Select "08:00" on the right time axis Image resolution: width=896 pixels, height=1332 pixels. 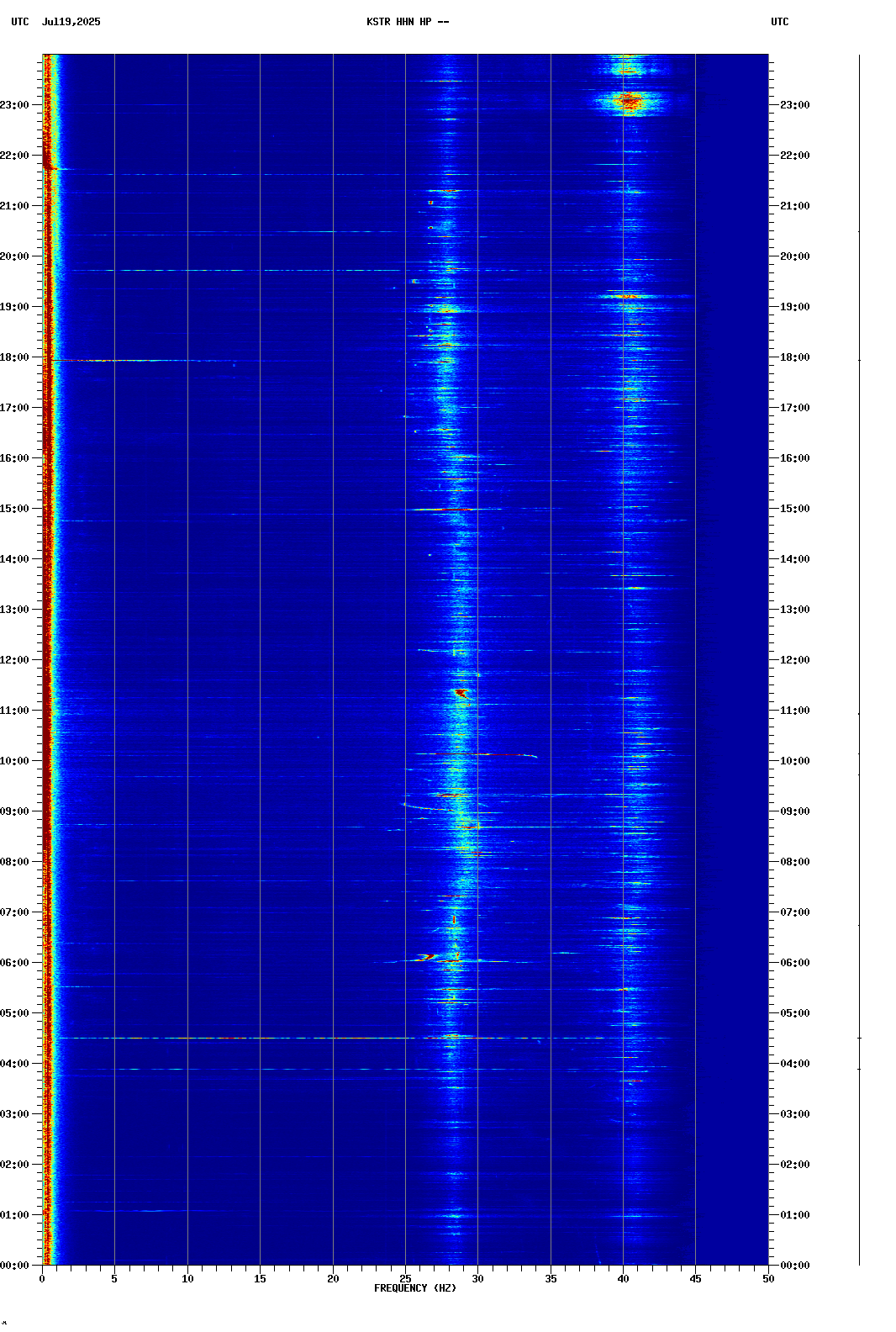(x=795, y=862)
